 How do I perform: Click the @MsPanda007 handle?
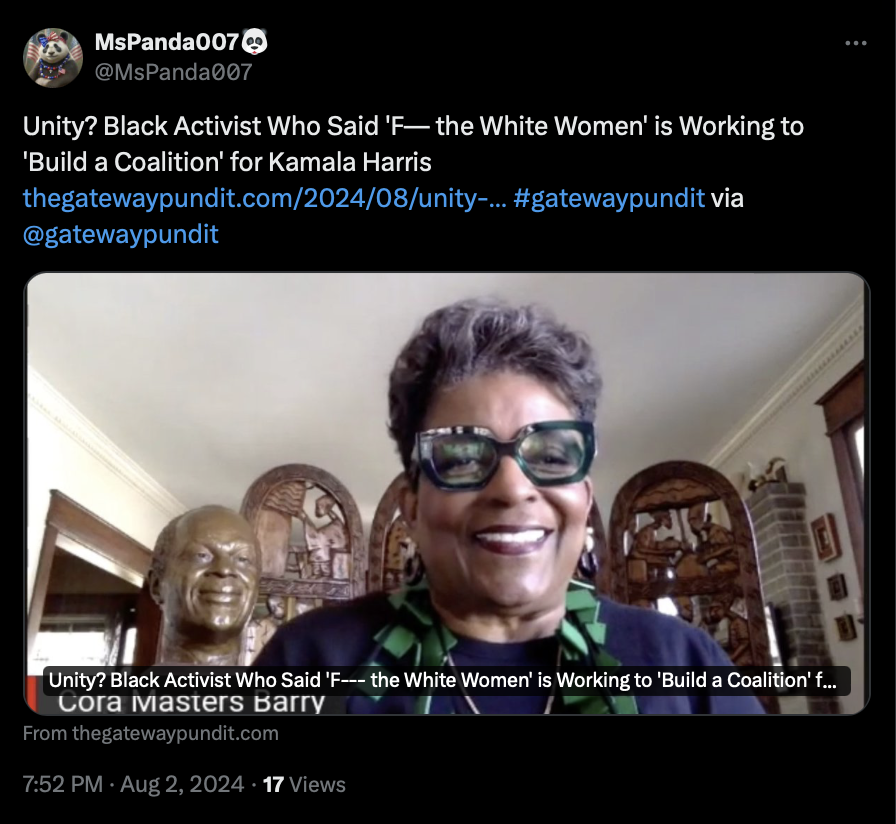[x=173, y=72]
